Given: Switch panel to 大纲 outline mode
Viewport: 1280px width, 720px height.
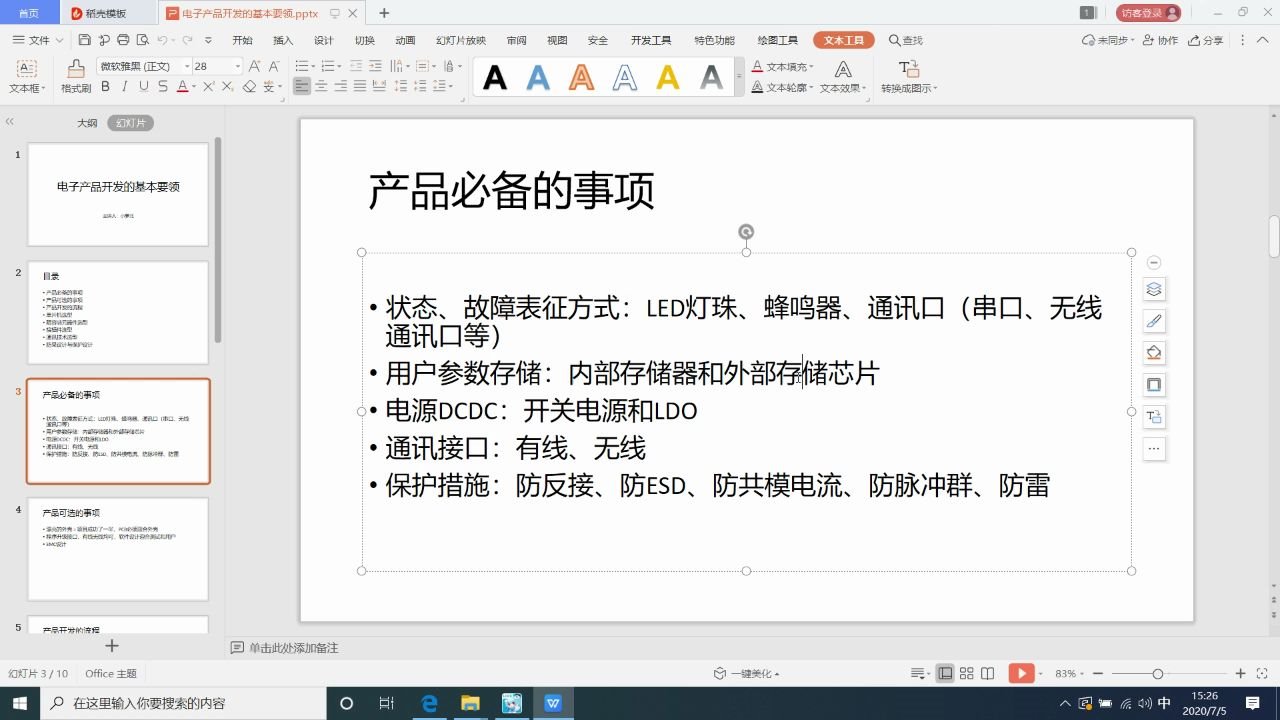Looking at the screenshot, I should [x=87, y=123].
